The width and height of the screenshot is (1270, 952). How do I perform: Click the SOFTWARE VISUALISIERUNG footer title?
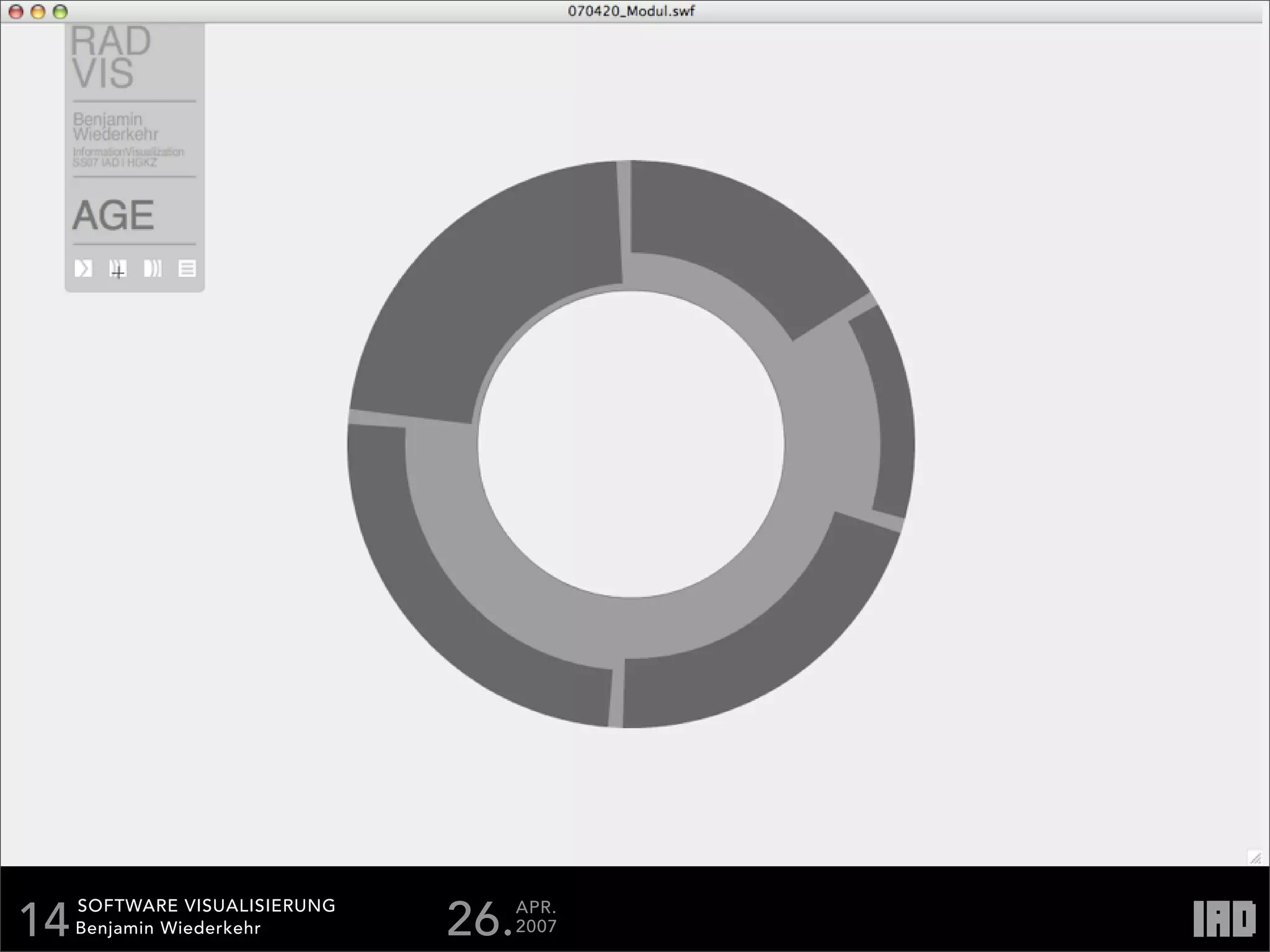point(206,906)
